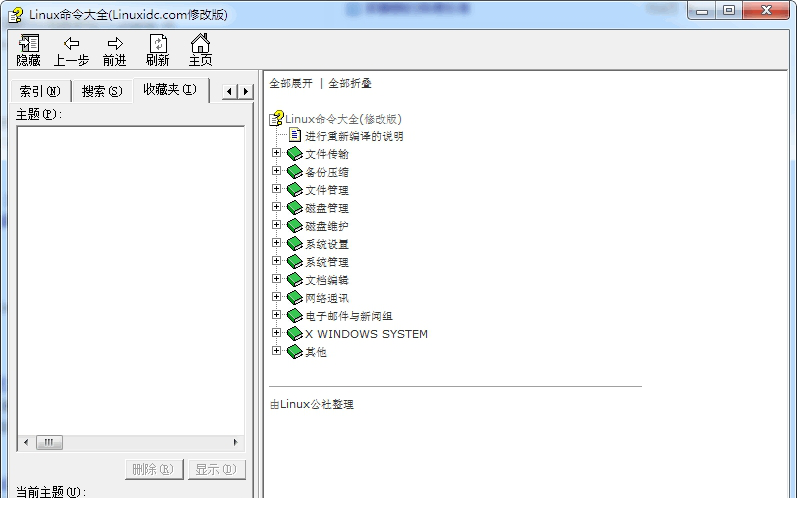Viewport: 797px width, 517px height.
Task: Select the 收藏夹 tab
Action: [x=170, y=89]
